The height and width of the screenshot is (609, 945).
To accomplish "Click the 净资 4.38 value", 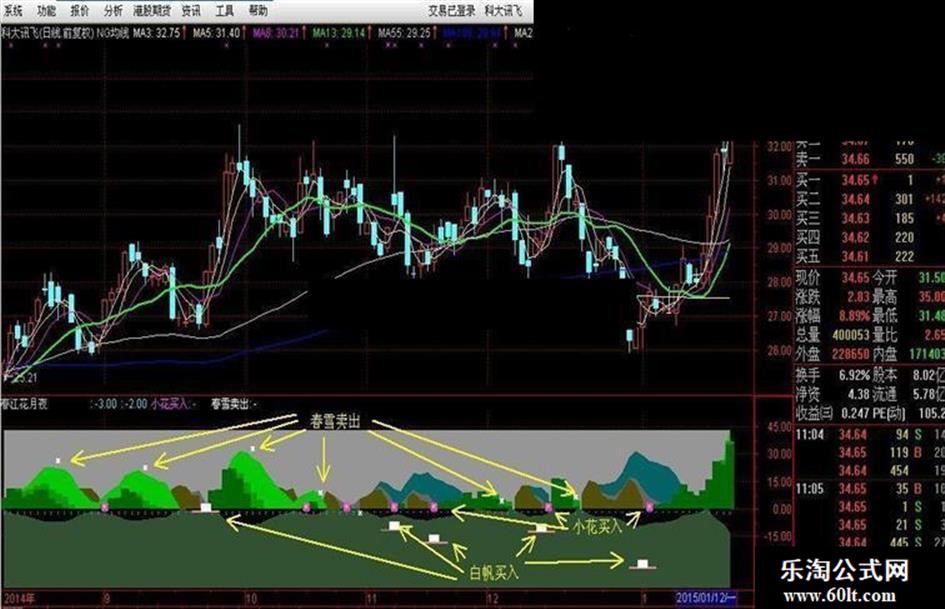I will (x=858, y=394).
